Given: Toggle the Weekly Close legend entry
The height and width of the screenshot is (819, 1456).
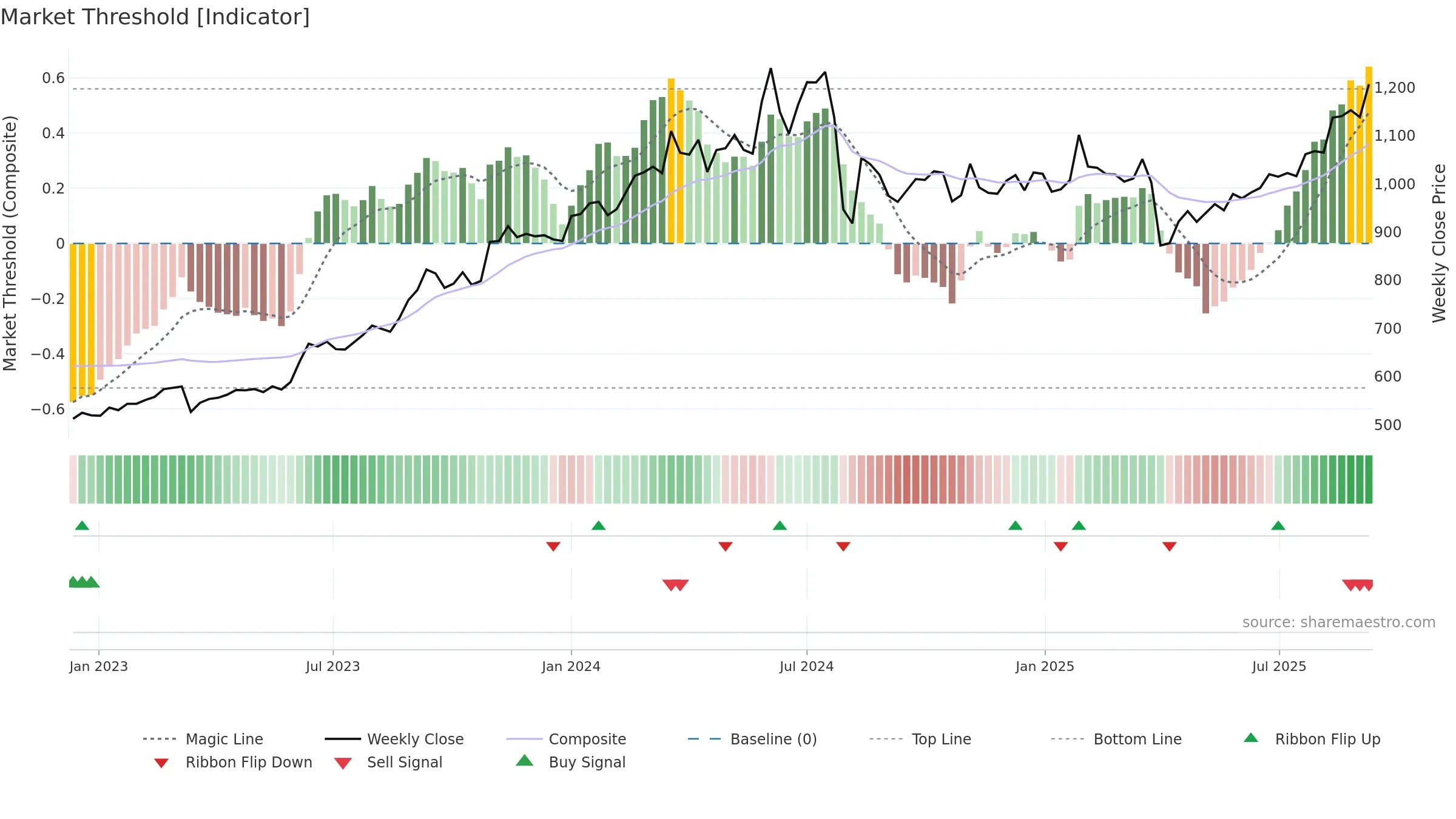Looking at the screenshot, I should click(x=394, y=739).
